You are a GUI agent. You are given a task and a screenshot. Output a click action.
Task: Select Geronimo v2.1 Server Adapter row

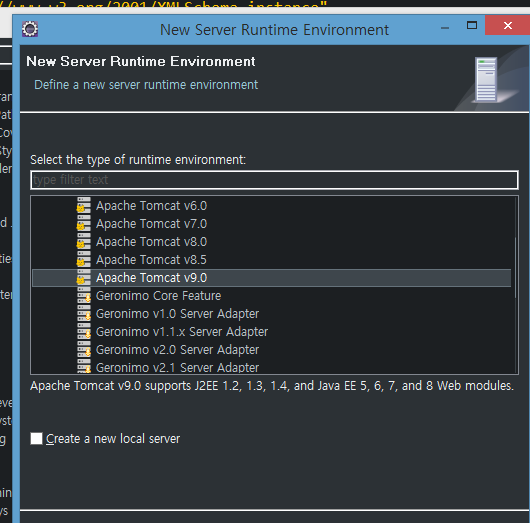(177, 367)
